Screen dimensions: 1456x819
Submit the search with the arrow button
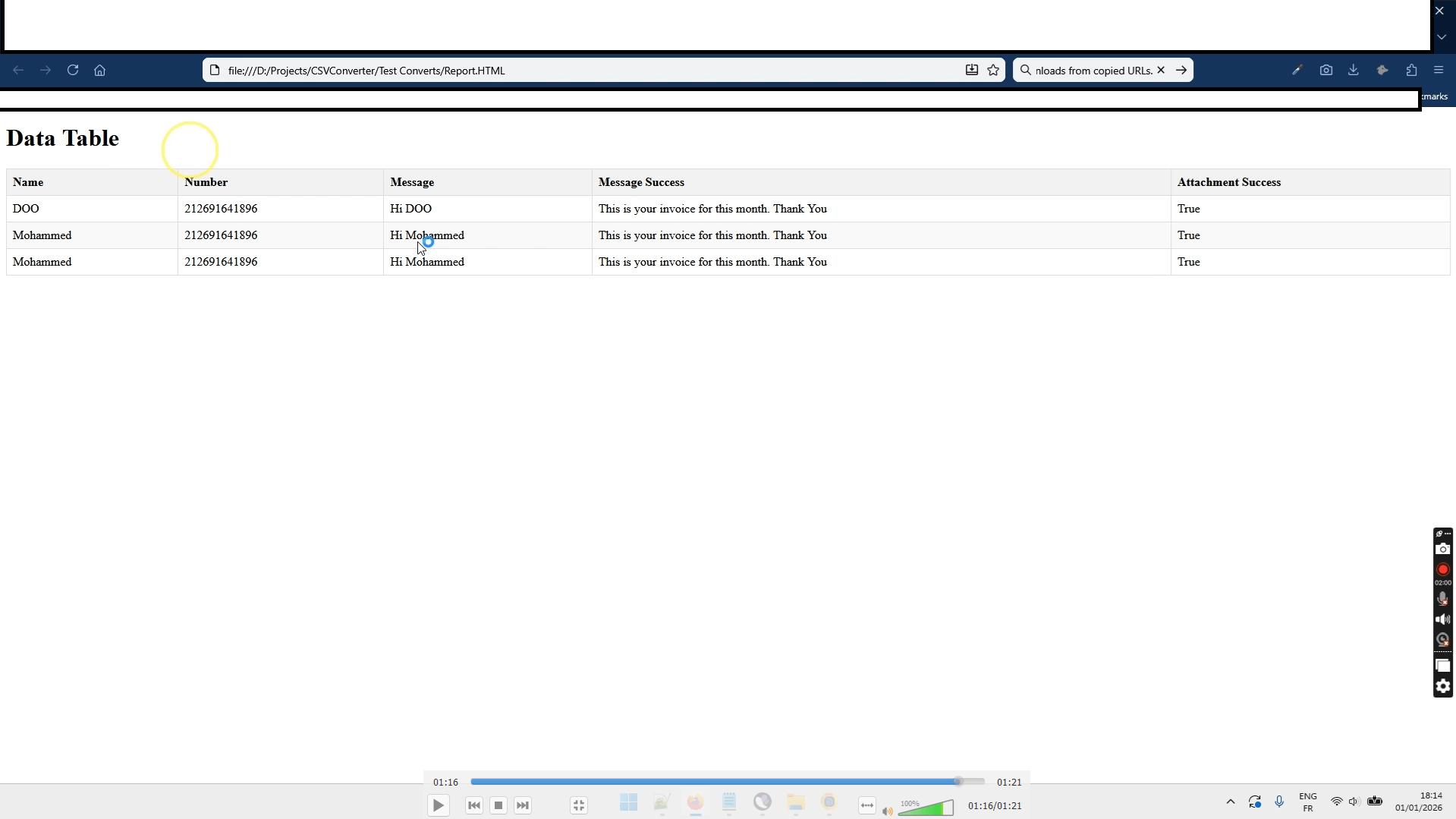click(x=1181, y=70)
